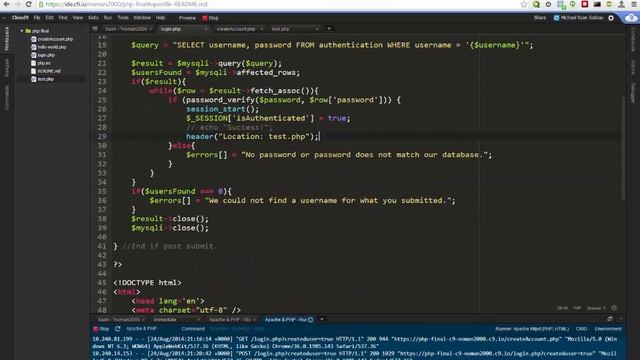This screenshot has width=640, height=360.
Task: Open the Find menu
Action: click(x=63, y=18)
